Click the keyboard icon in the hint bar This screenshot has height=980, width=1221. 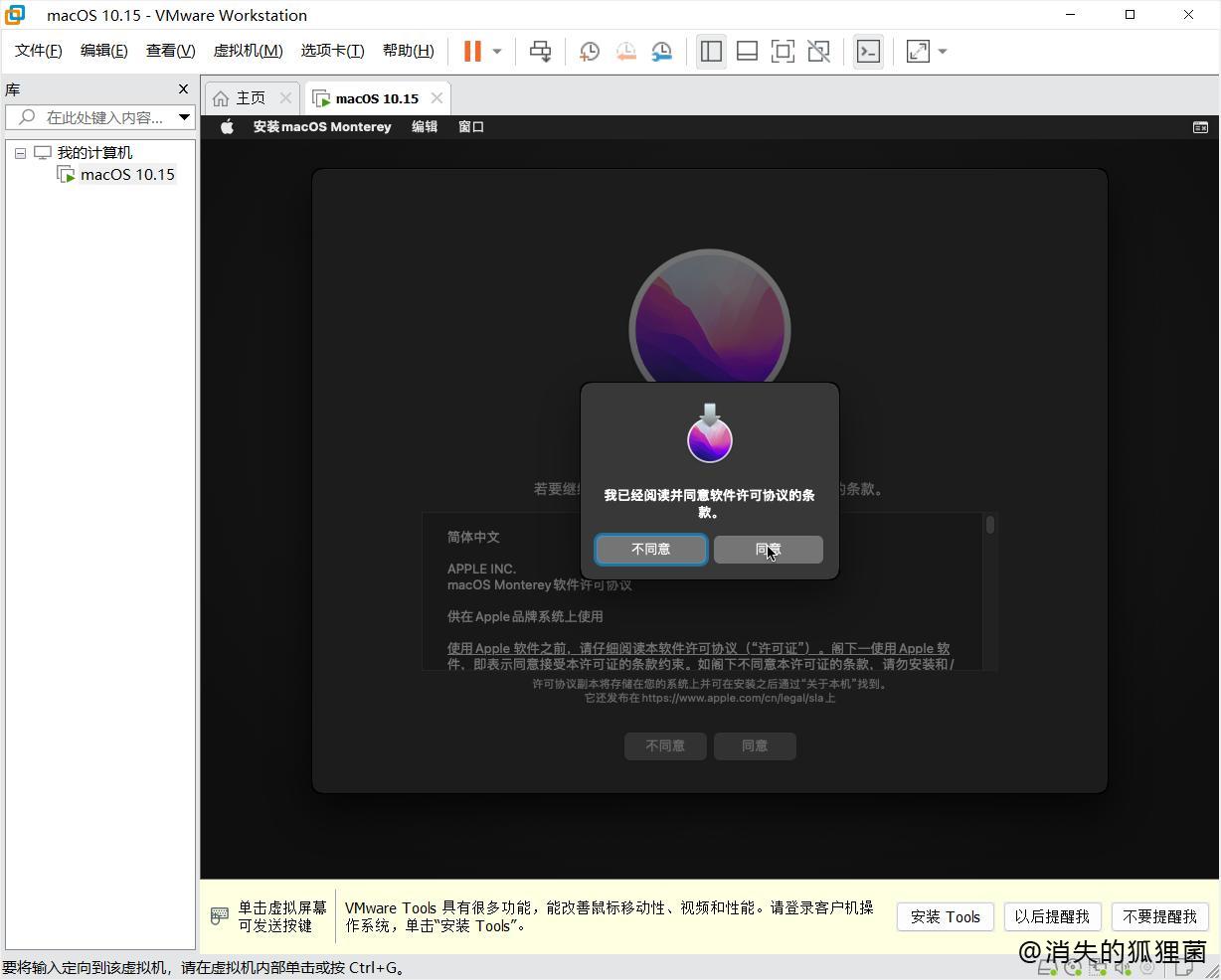(x=220, y=916)
